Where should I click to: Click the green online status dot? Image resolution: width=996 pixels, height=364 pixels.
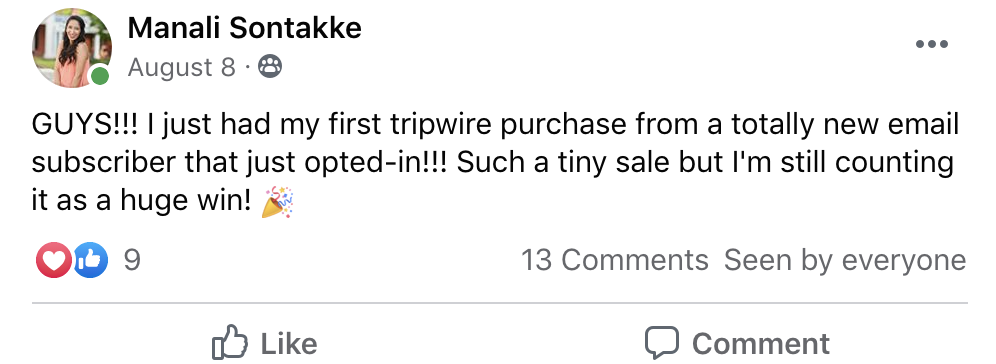pyautogui.click(x=100, y=76)
